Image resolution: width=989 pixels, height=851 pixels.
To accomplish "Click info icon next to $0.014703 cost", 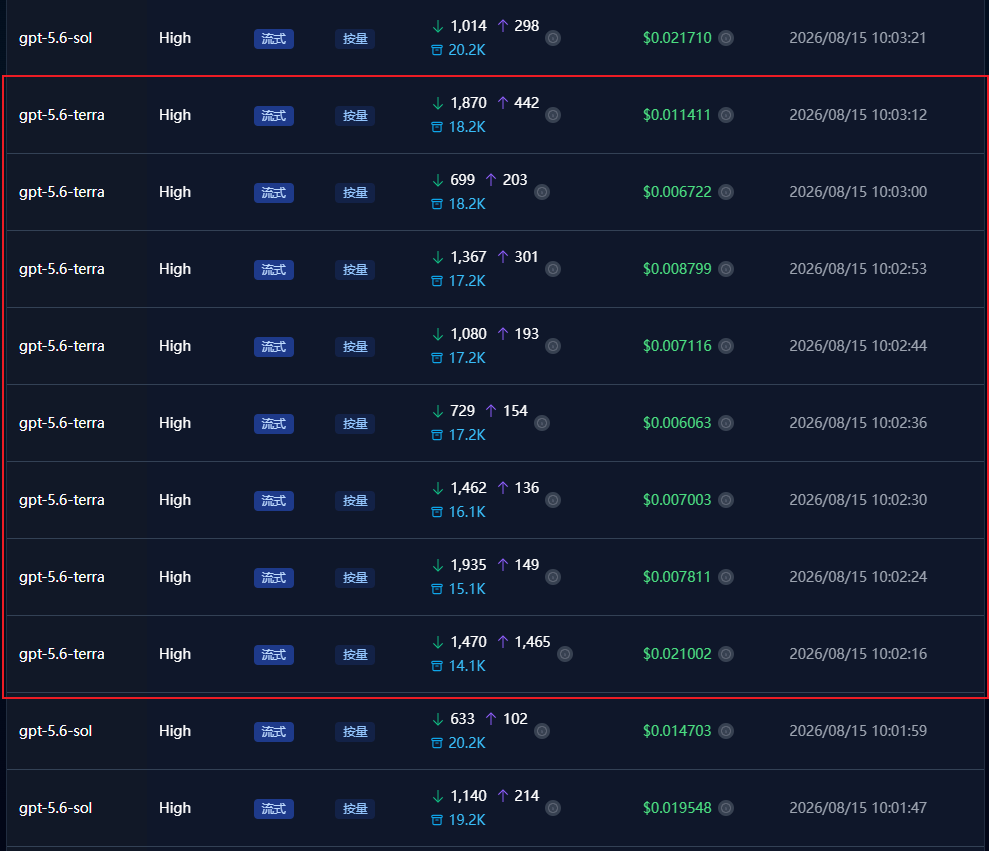I will pos(726,731).
